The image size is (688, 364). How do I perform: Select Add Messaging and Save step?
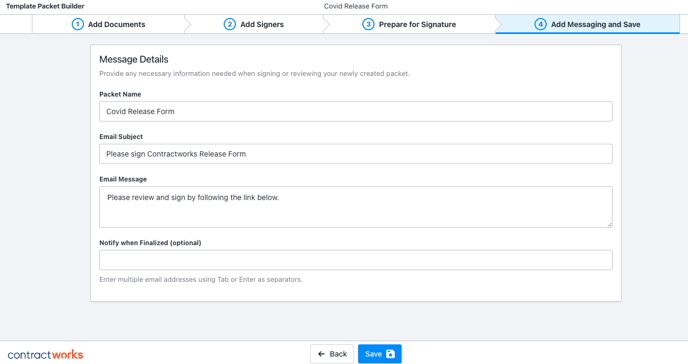click(588, 25)
